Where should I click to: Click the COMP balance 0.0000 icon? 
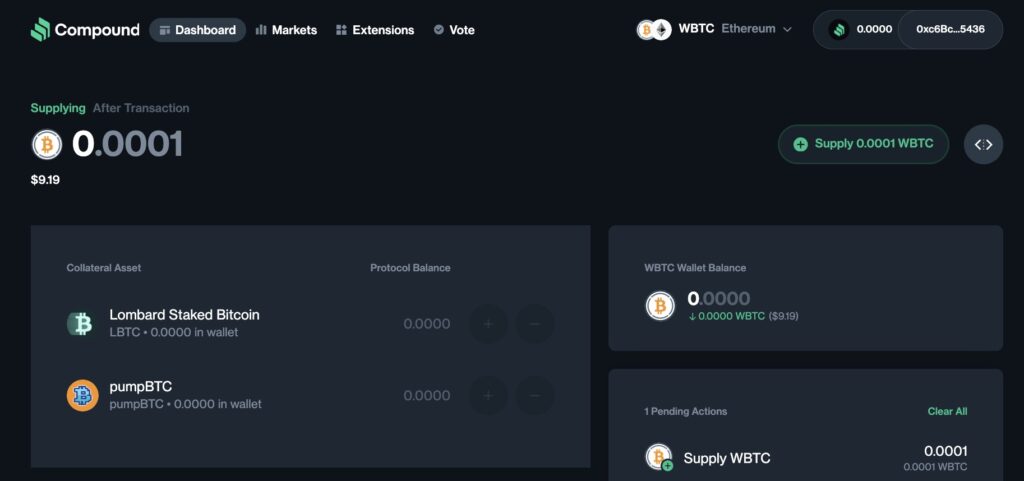[838, 30]
